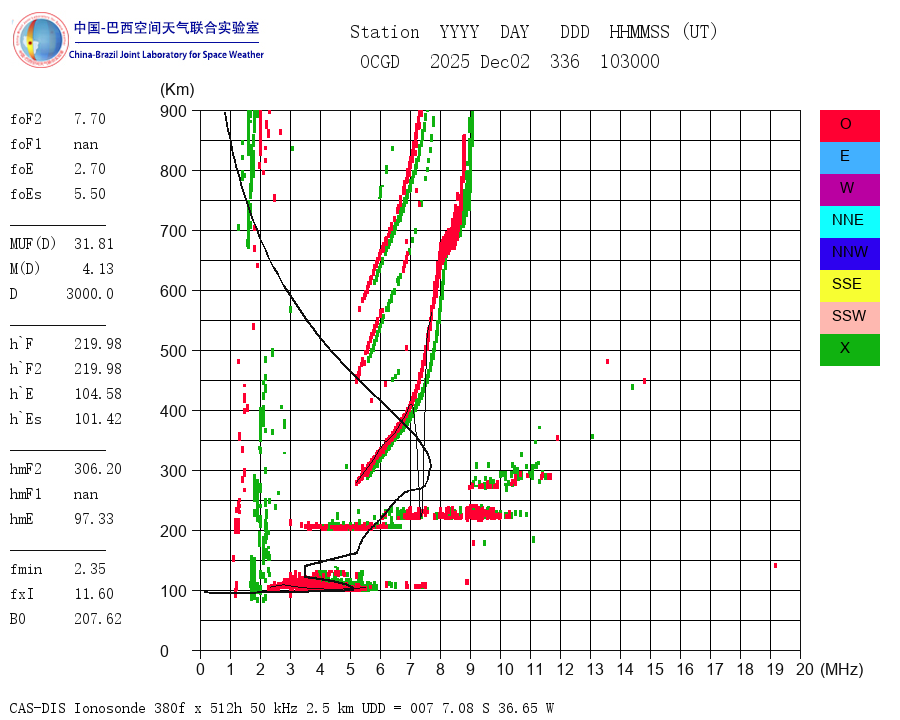Viewport: 900px width, 720px height.
Task: Click the MUF(D) parameter label
Action: [x=33, y=244]
